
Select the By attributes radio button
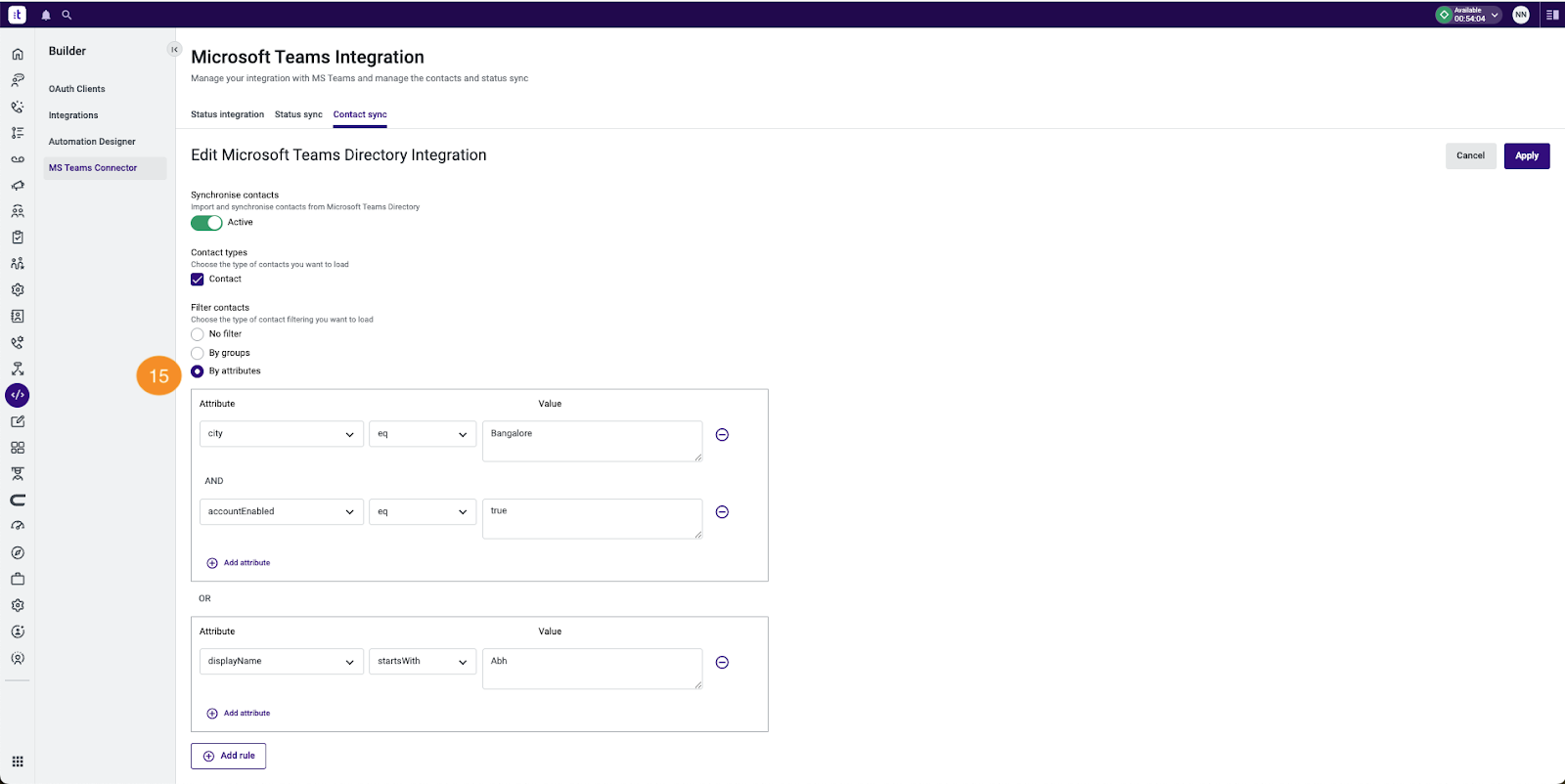(198, 371)
